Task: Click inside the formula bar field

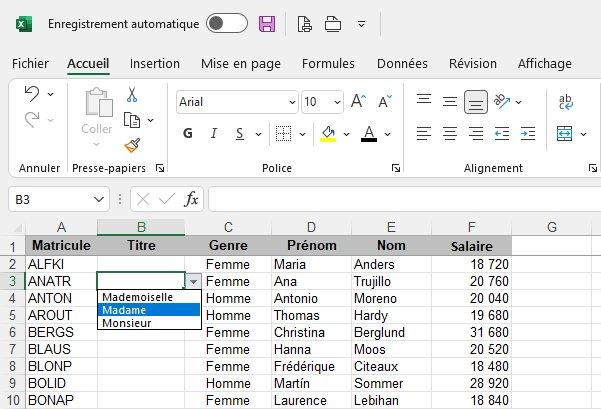Action: pyautogui.click(x=404, y=199)
